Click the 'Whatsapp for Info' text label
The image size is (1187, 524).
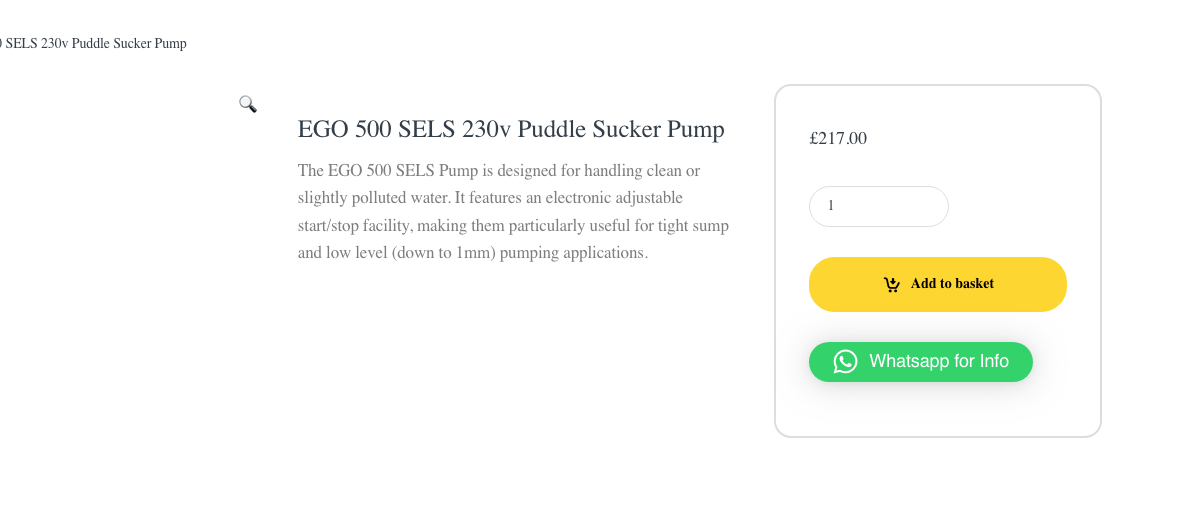point(938,361)
